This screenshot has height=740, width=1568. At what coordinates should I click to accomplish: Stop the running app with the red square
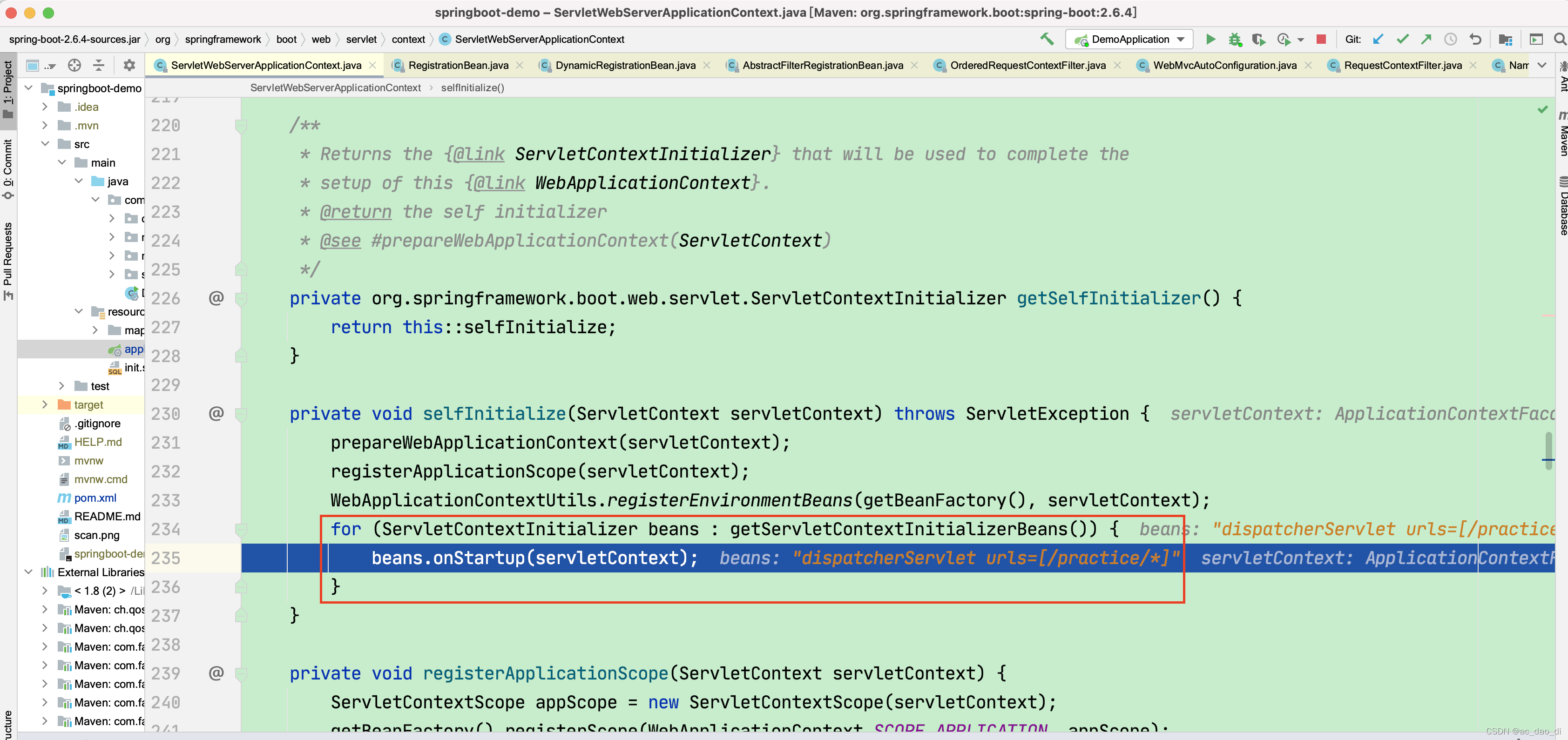(1320, 39)
